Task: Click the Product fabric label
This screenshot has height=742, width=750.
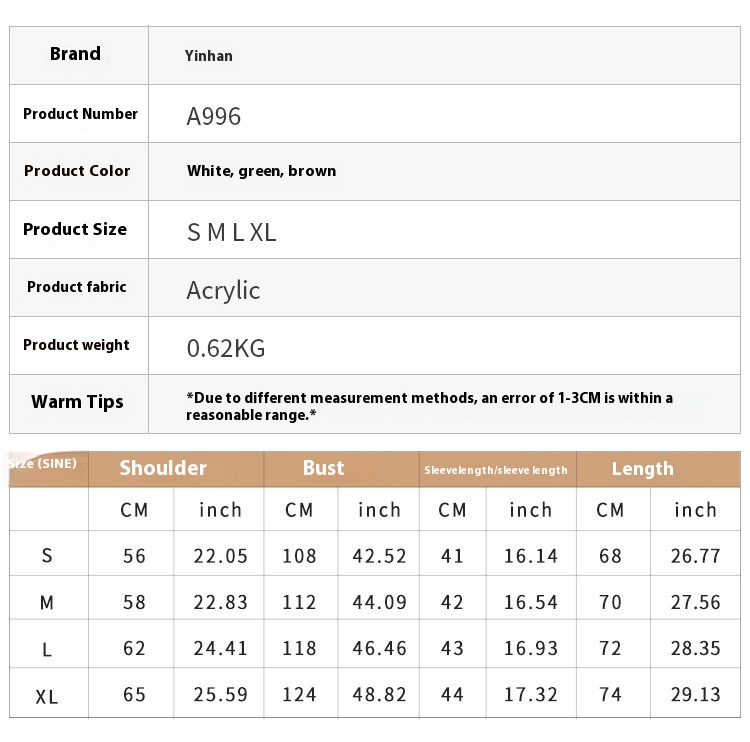Action: point(77,287)
